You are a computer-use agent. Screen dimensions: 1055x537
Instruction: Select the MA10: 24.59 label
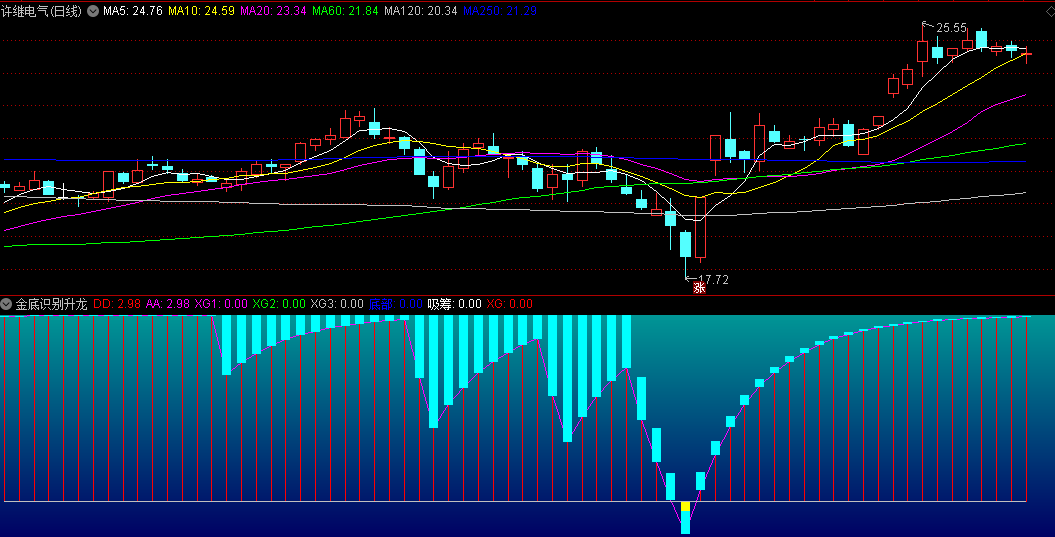click(201, 11)
